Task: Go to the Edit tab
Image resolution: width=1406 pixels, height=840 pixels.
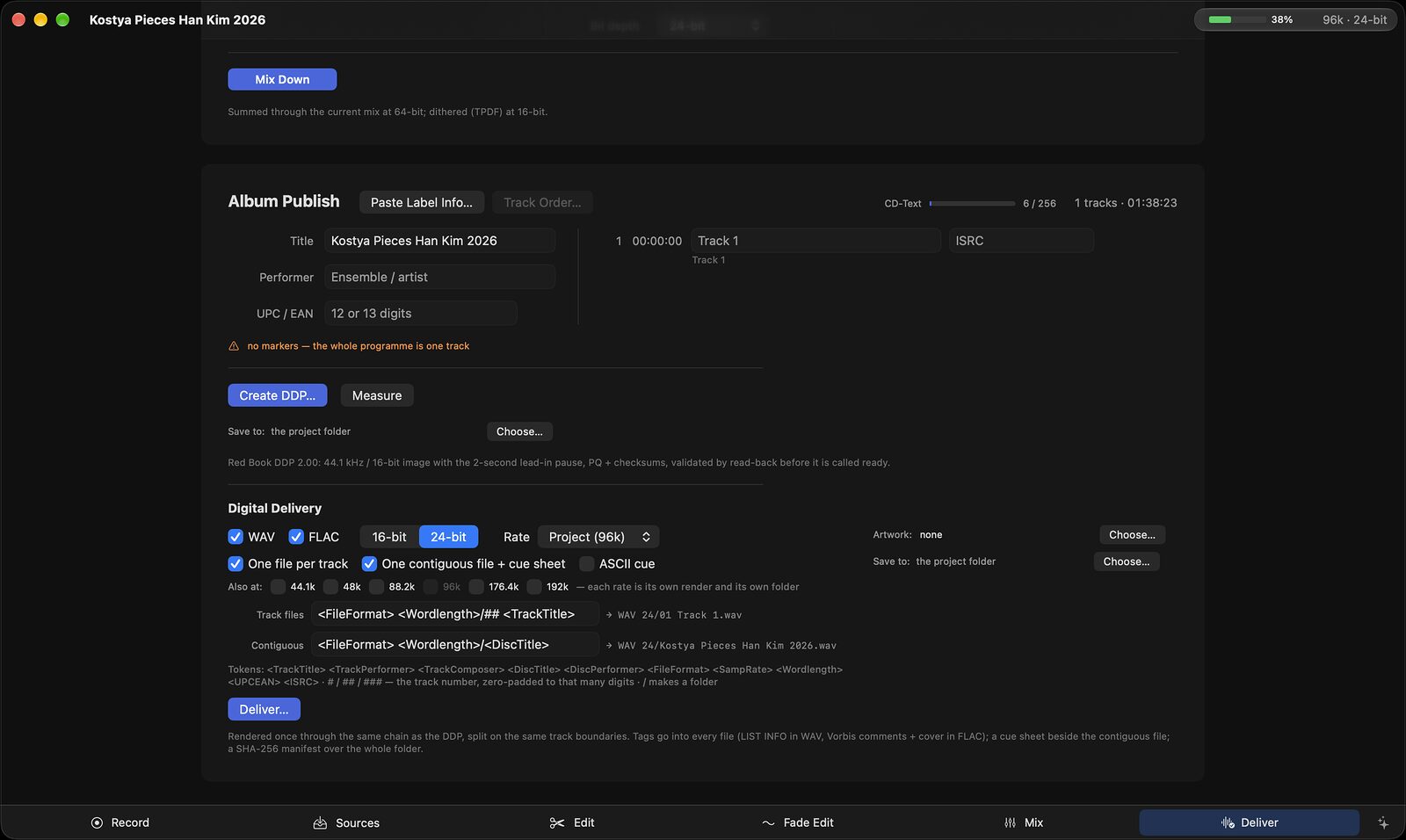Action: tap(572, 822)
